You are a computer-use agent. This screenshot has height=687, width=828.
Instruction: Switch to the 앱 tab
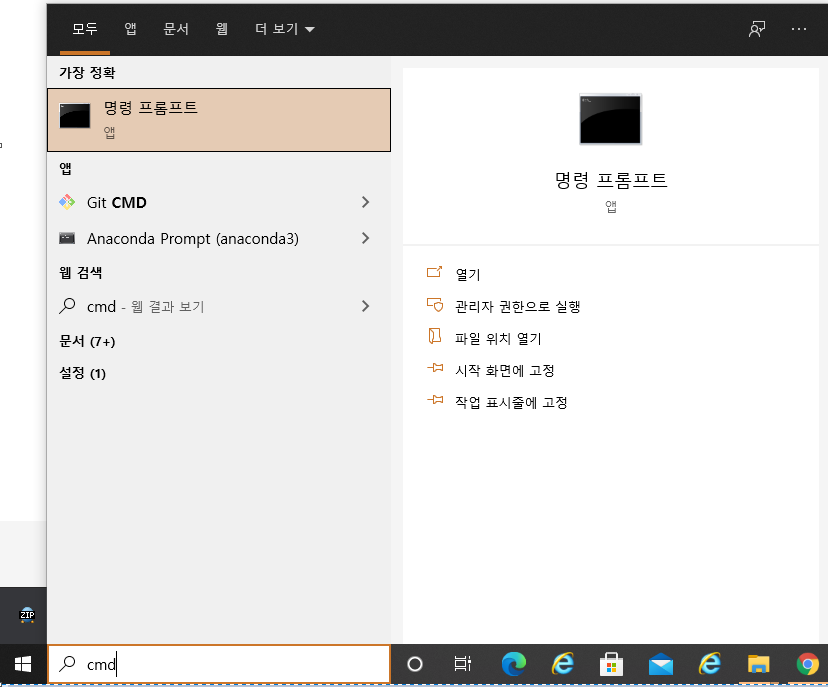click(130, 29)
